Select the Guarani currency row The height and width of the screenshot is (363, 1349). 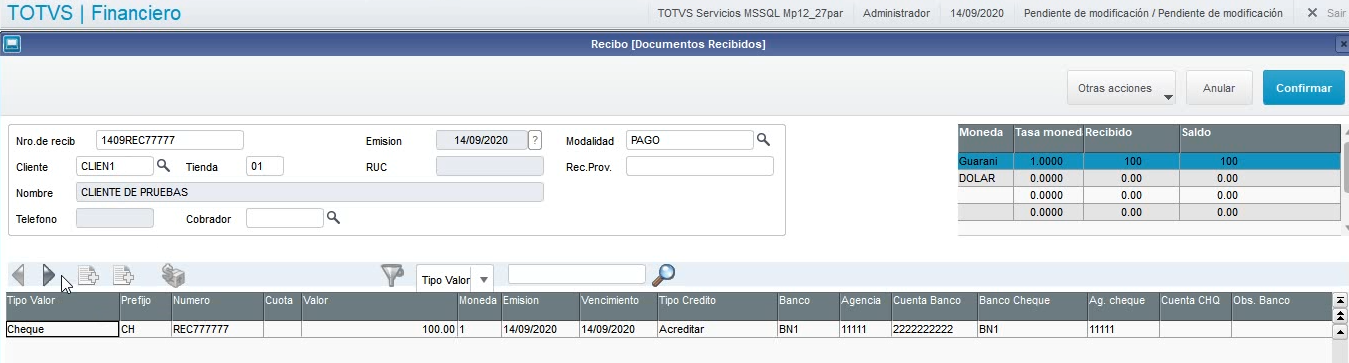1148,161
